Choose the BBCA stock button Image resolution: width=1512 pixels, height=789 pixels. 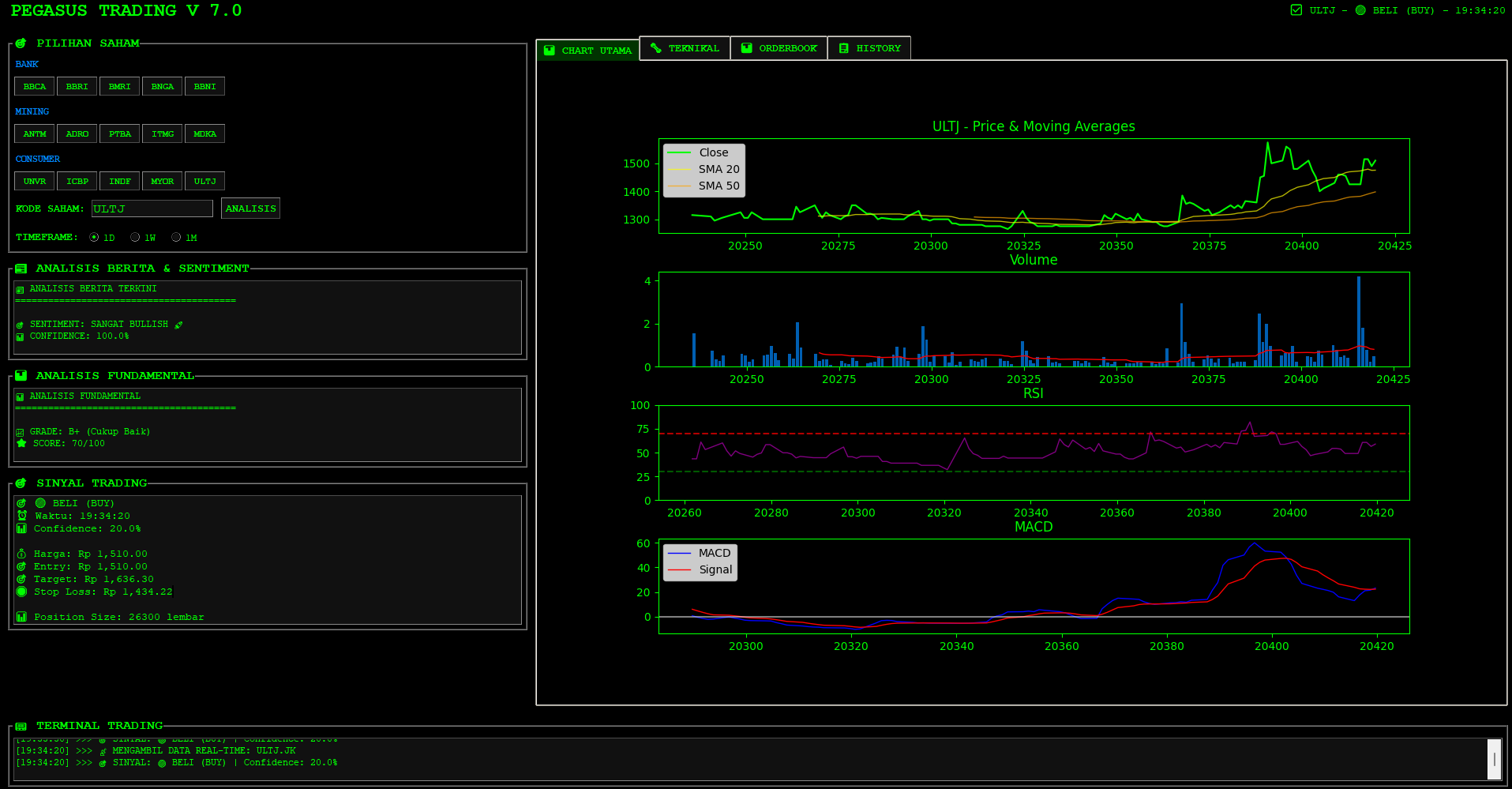click(35, 86)
